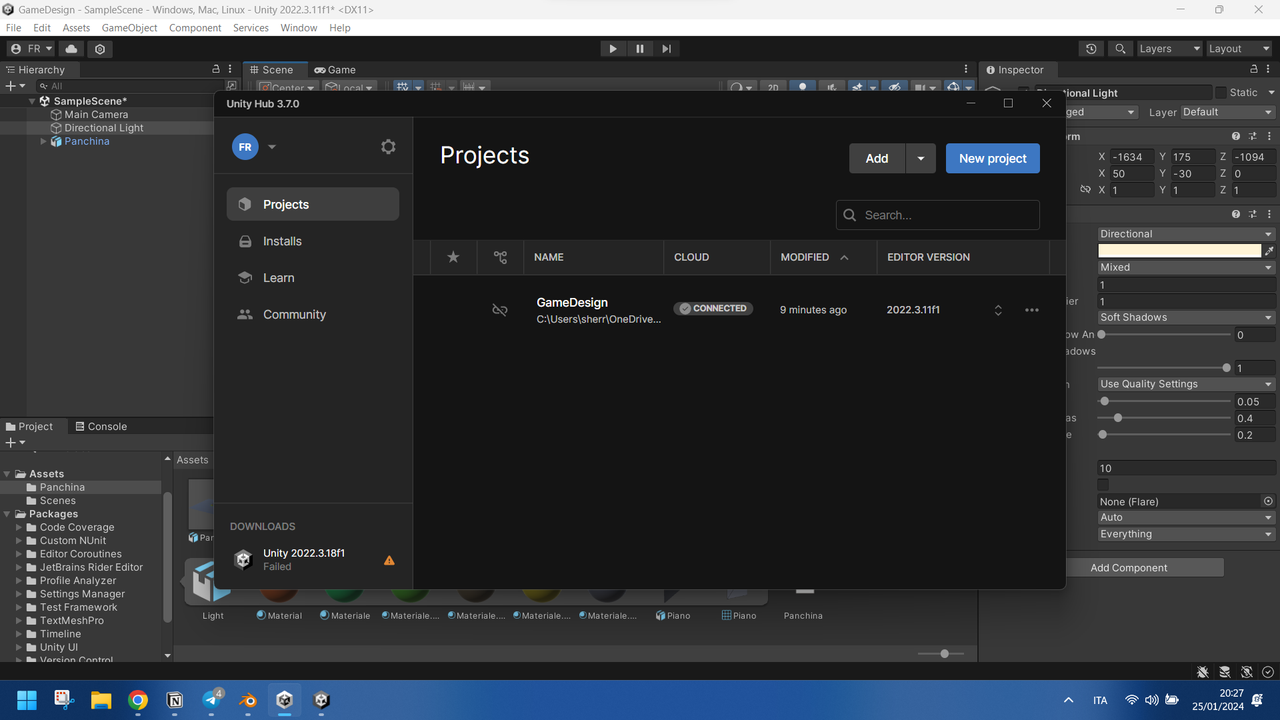Open the editor version selector arrows
1280x720 pixels.
(x=998, y=310)
